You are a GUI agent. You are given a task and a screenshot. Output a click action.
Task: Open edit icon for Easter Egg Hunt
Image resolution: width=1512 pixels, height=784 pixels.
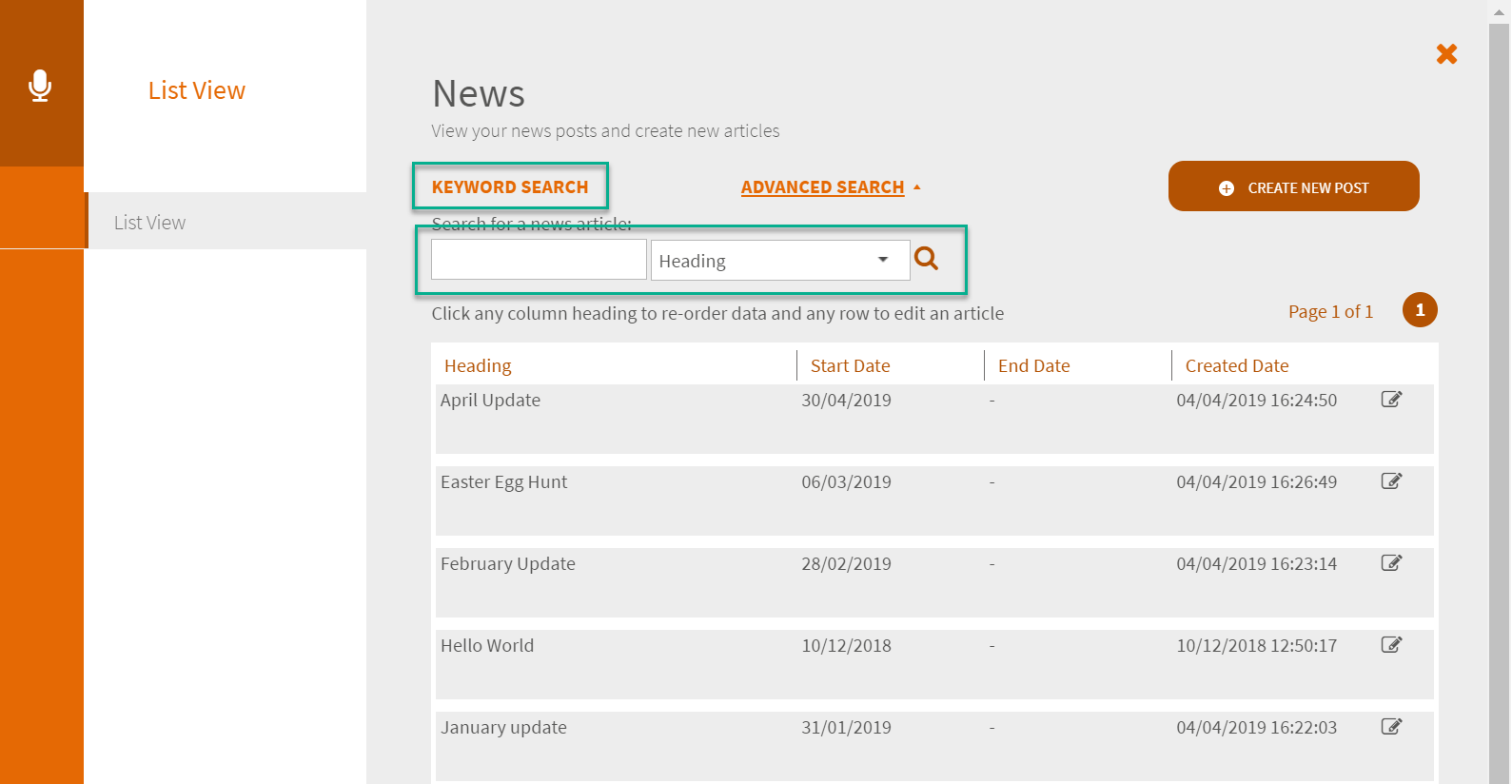(x=1391, y=480)
